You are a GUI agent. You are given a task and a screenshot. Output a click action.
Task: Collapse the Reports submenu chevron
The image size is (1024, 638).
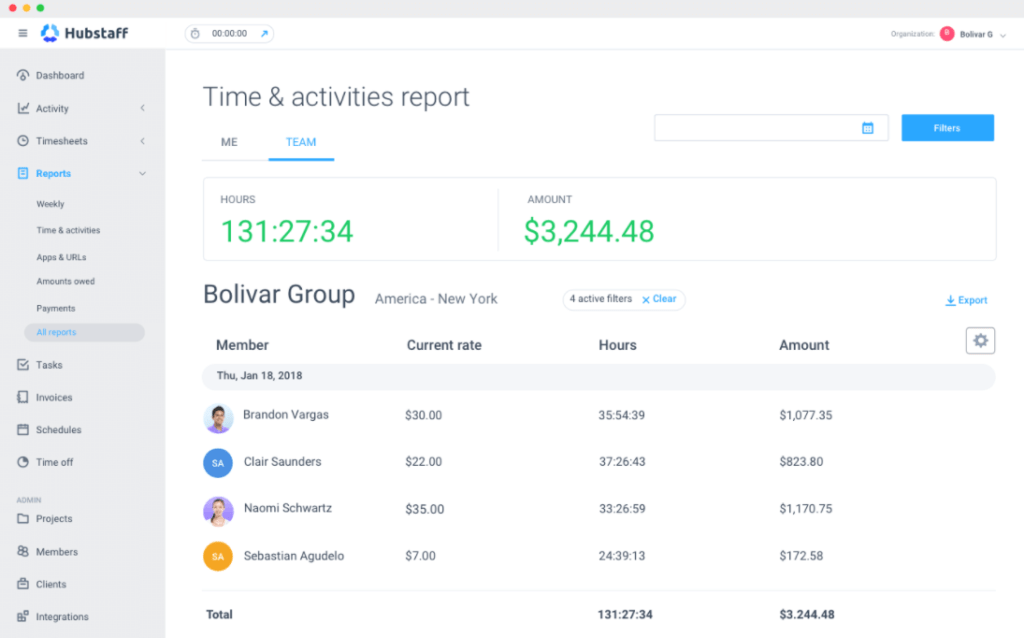tap(142, 173)
